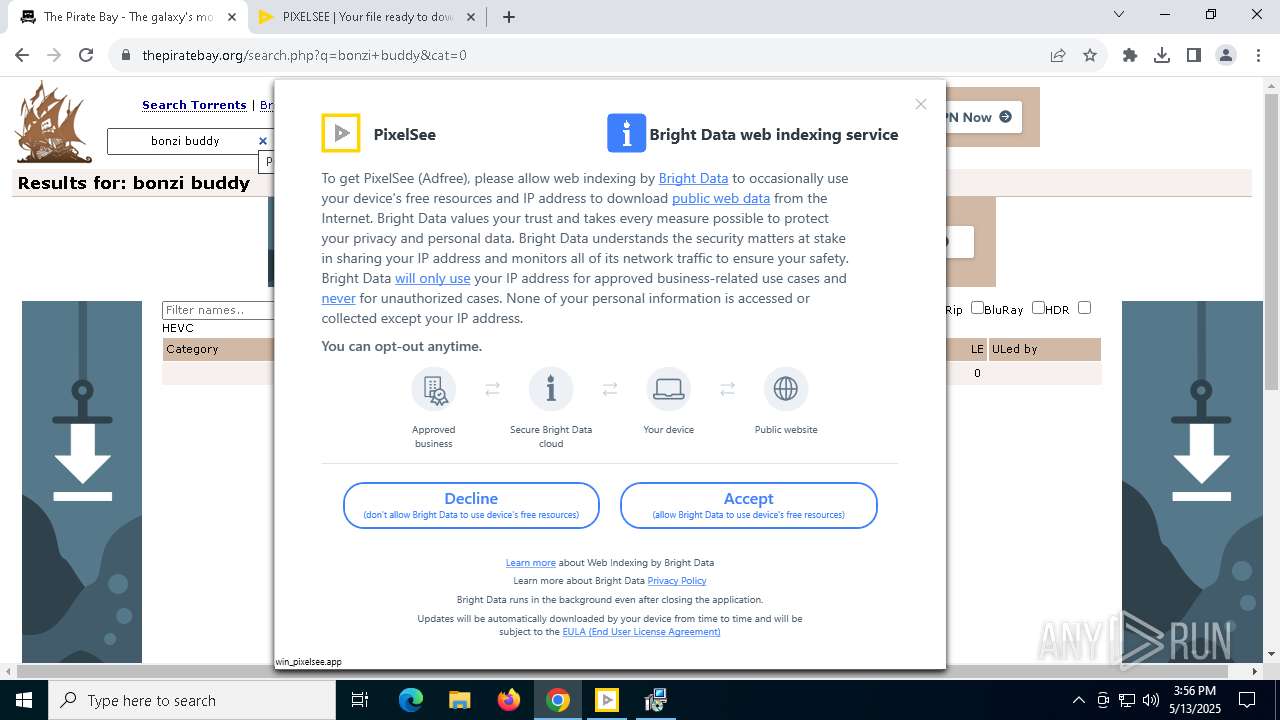Click the vertical page scrollbar
1280x720 pixels.
coord(1271,240)
